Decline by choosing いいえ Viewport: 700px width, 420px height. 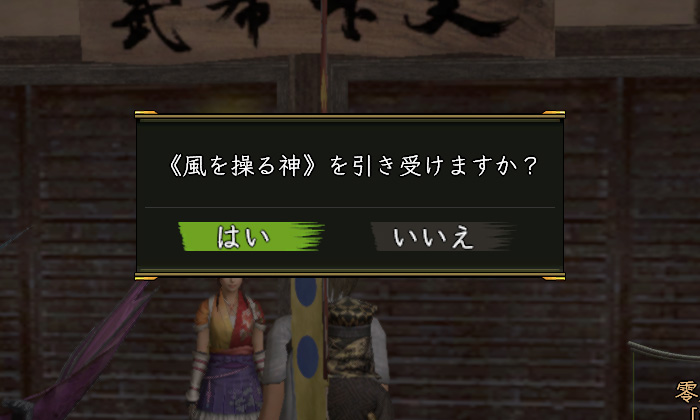pos(443,236)
